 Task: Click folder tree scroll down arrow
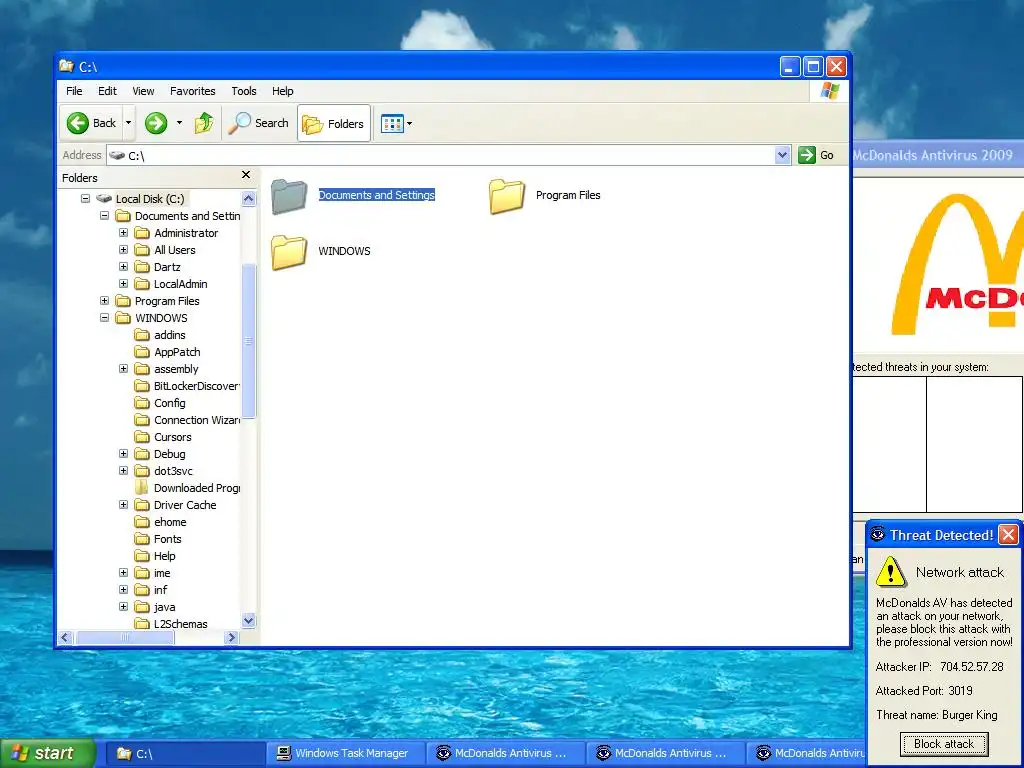tap(248, 620)
